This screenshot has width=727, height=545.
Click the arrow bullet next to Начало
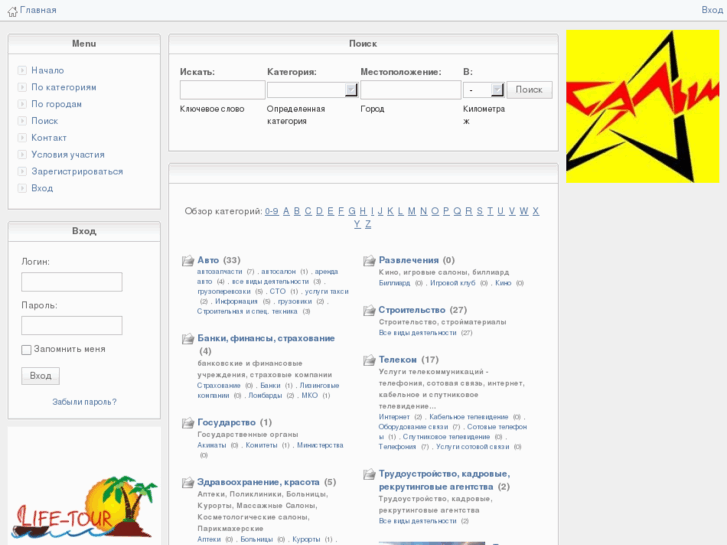pos(22,71)
